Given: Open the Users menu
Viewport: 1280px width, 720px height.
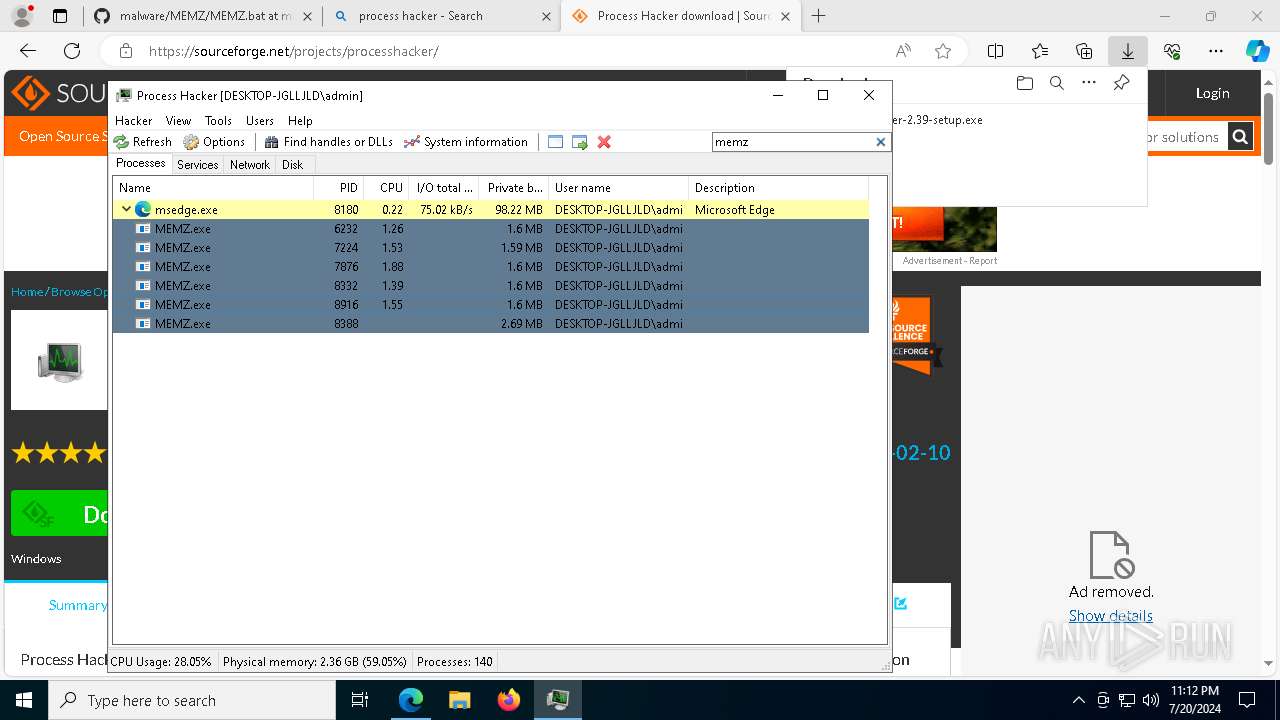Looking at the screenshot, I should [260, 120].
